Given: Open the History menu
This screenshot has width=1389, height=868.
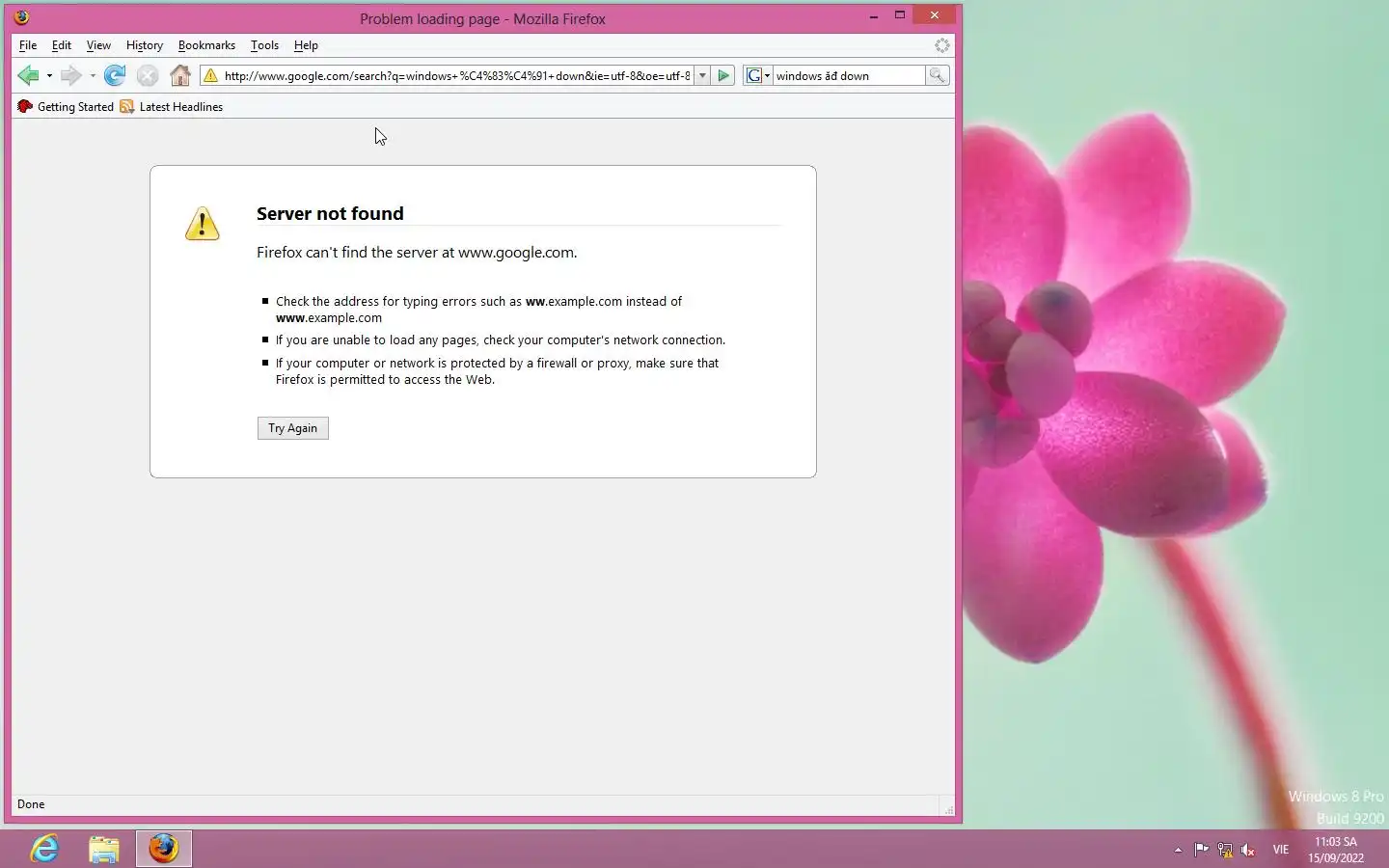Looking at the screenshot, I should point(145,45).
